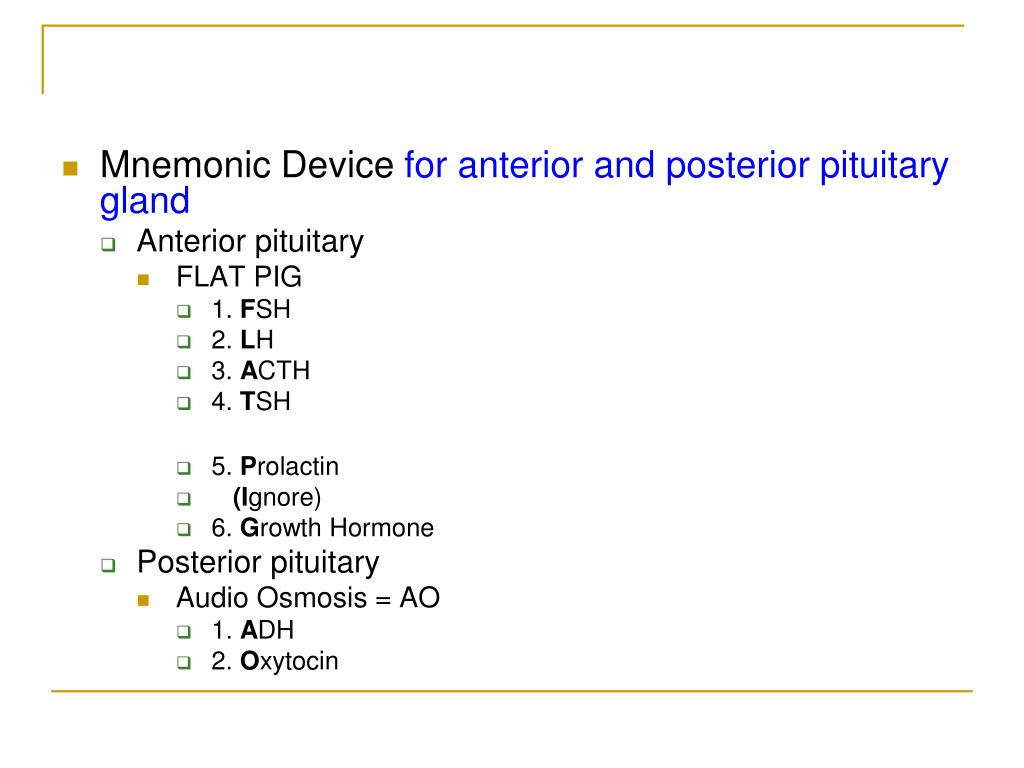Click the '6. Growth Hormone' list item
Viewport: 1024px width, 768px height.
(323, 528)
